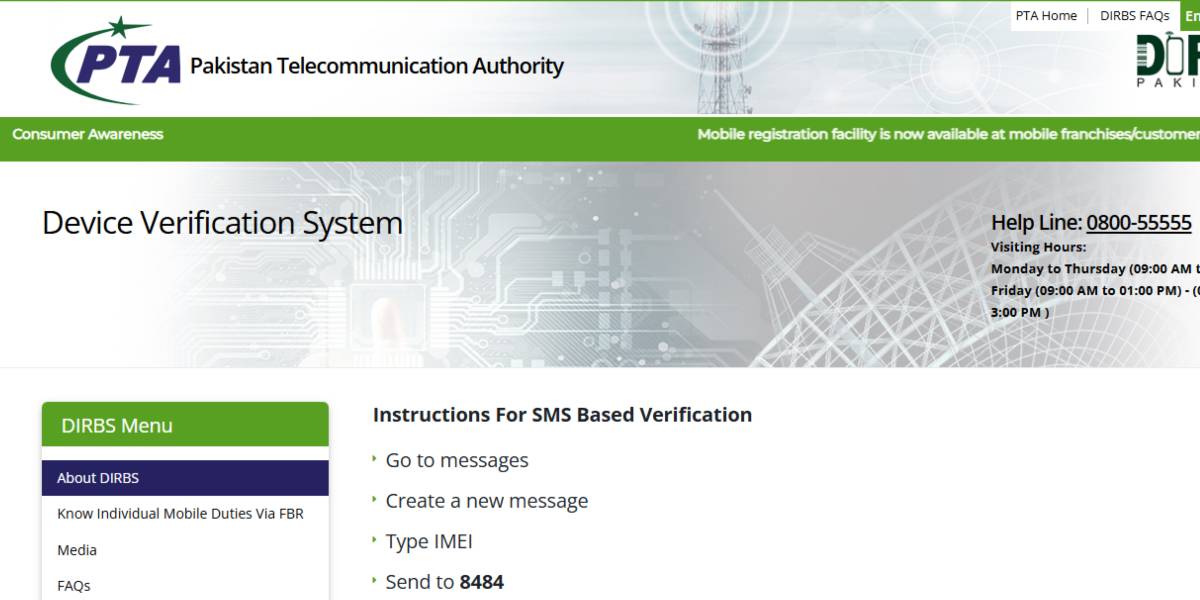Viewport: 1200px width, 600px height.
Task: Click Instructions For SMS Based Verification heading
Action: (x=562, y=414)
